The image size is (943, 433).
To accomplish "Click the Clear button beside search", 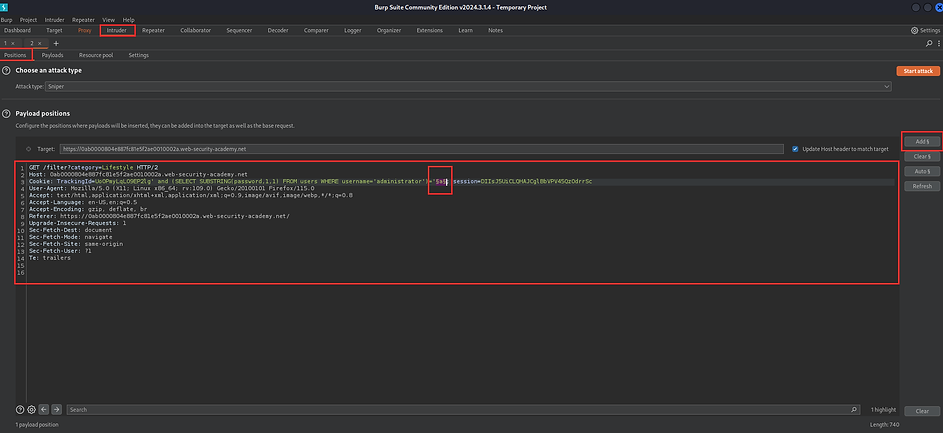I will tap(923, 411).
